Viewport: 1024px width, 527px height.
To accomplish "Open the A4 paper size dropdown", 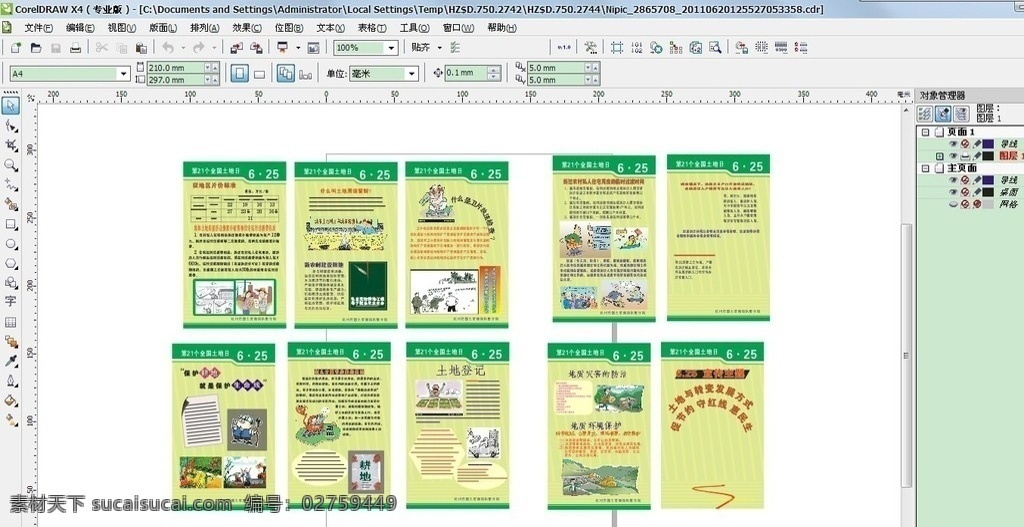I will coord(123,74).
